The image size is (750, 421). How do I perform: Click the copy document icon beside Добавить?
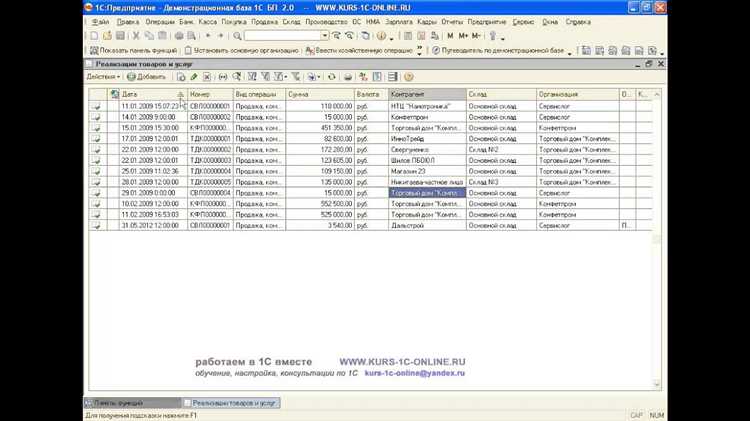(181, 77)
